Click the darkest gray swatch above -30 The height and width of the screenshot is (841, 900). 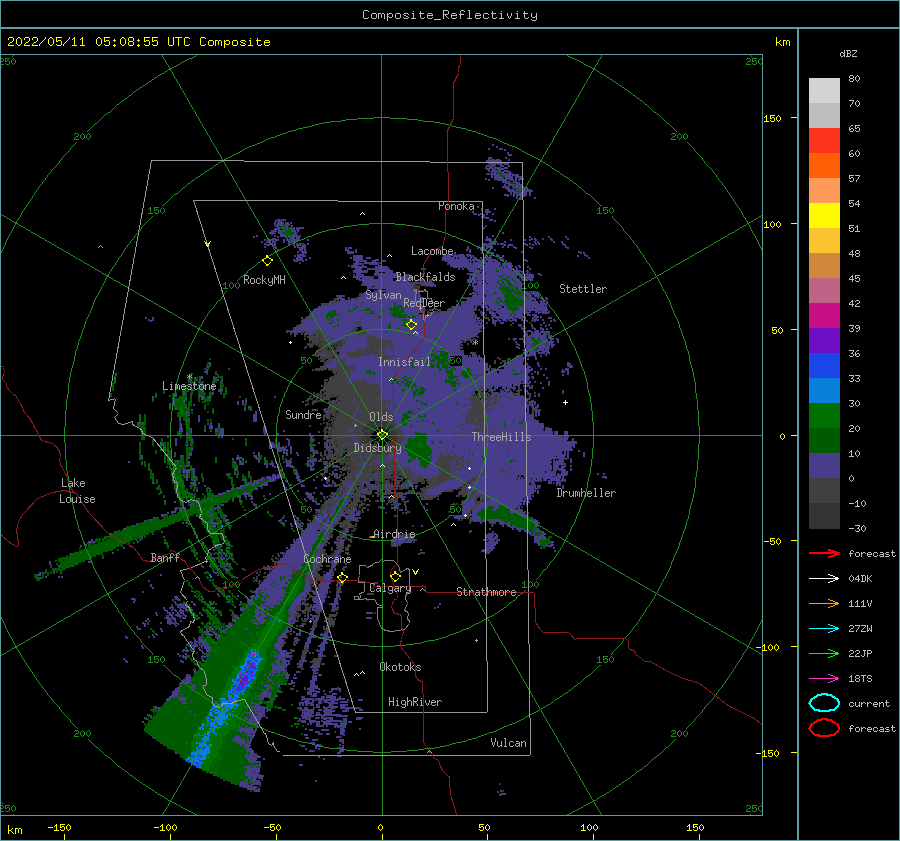point(824,516)
